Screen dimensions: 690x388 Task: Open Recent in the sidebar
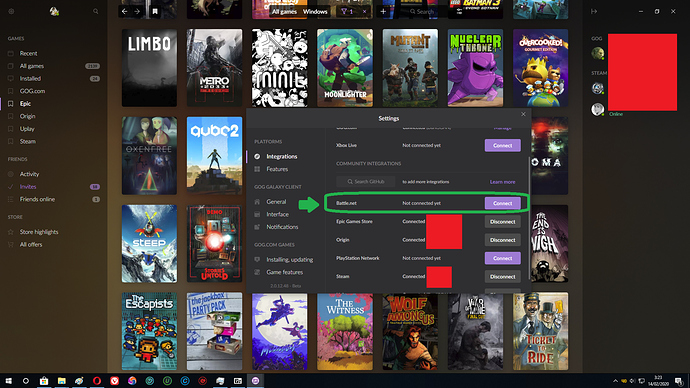[28, 54]
